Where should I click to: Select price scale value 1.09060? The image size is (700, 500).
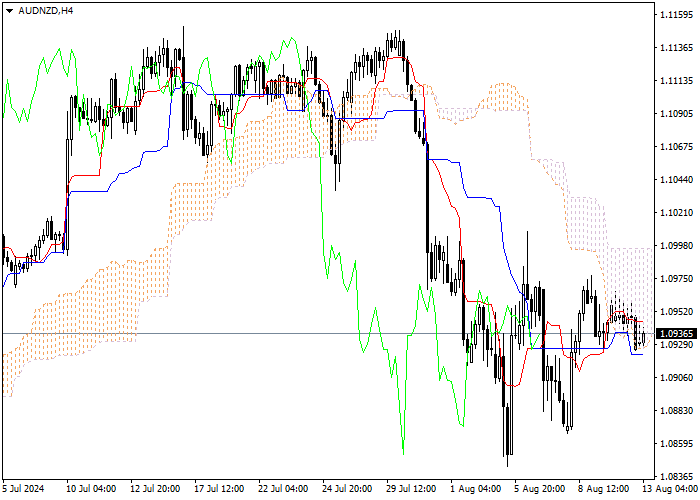676,378
